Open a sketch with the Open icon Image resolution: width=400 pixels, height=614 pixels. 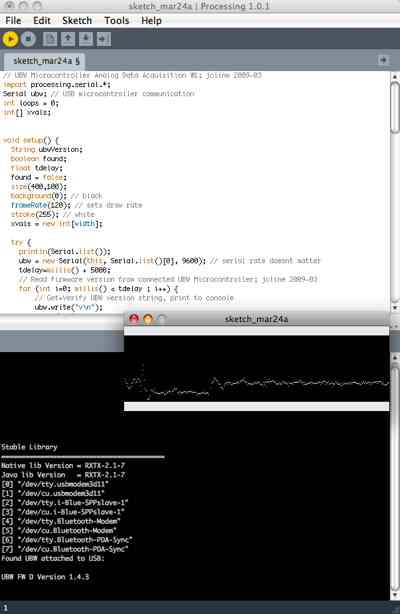click(68, 39)
